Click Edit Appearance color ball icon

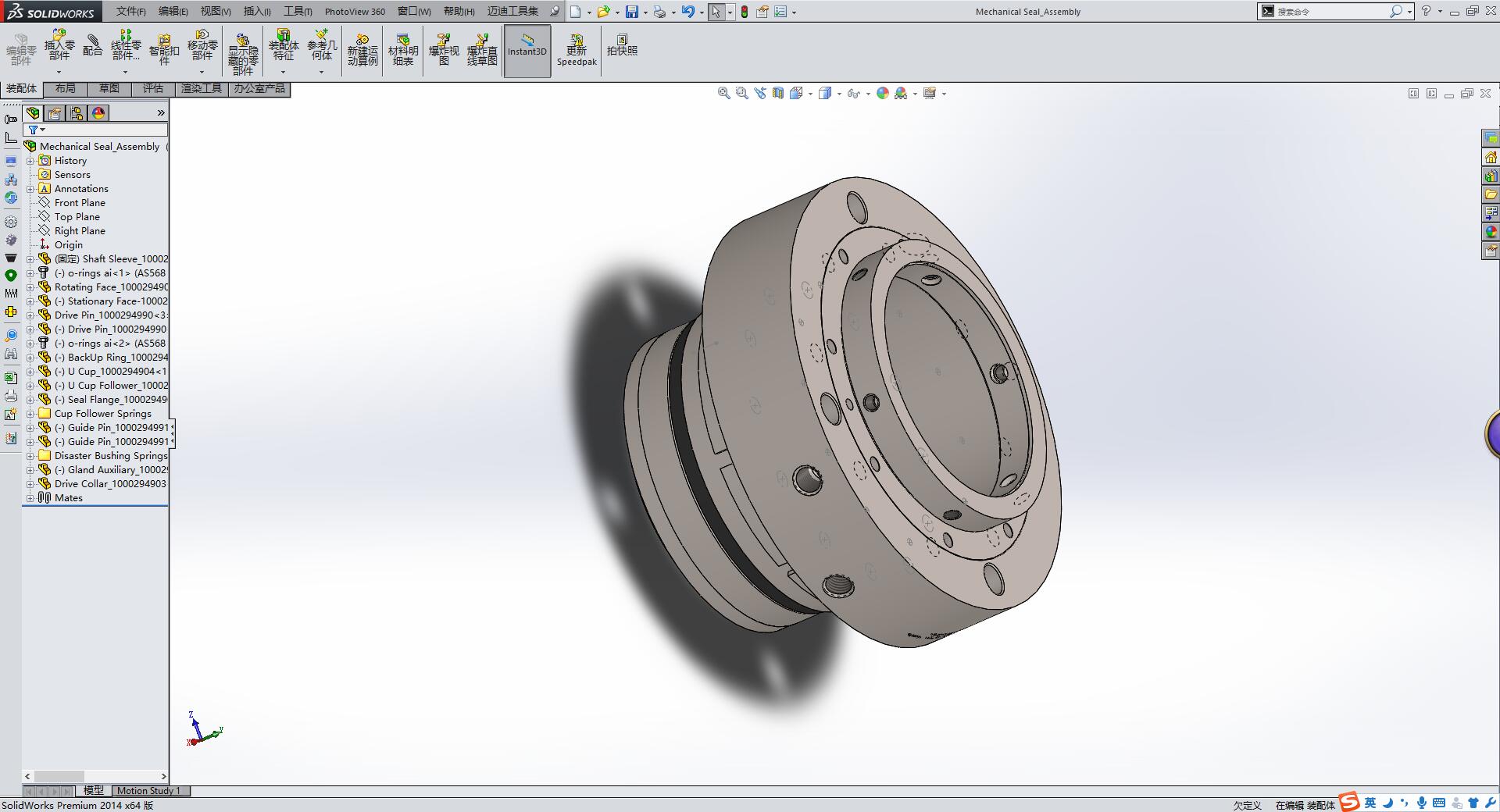[883, 93]
